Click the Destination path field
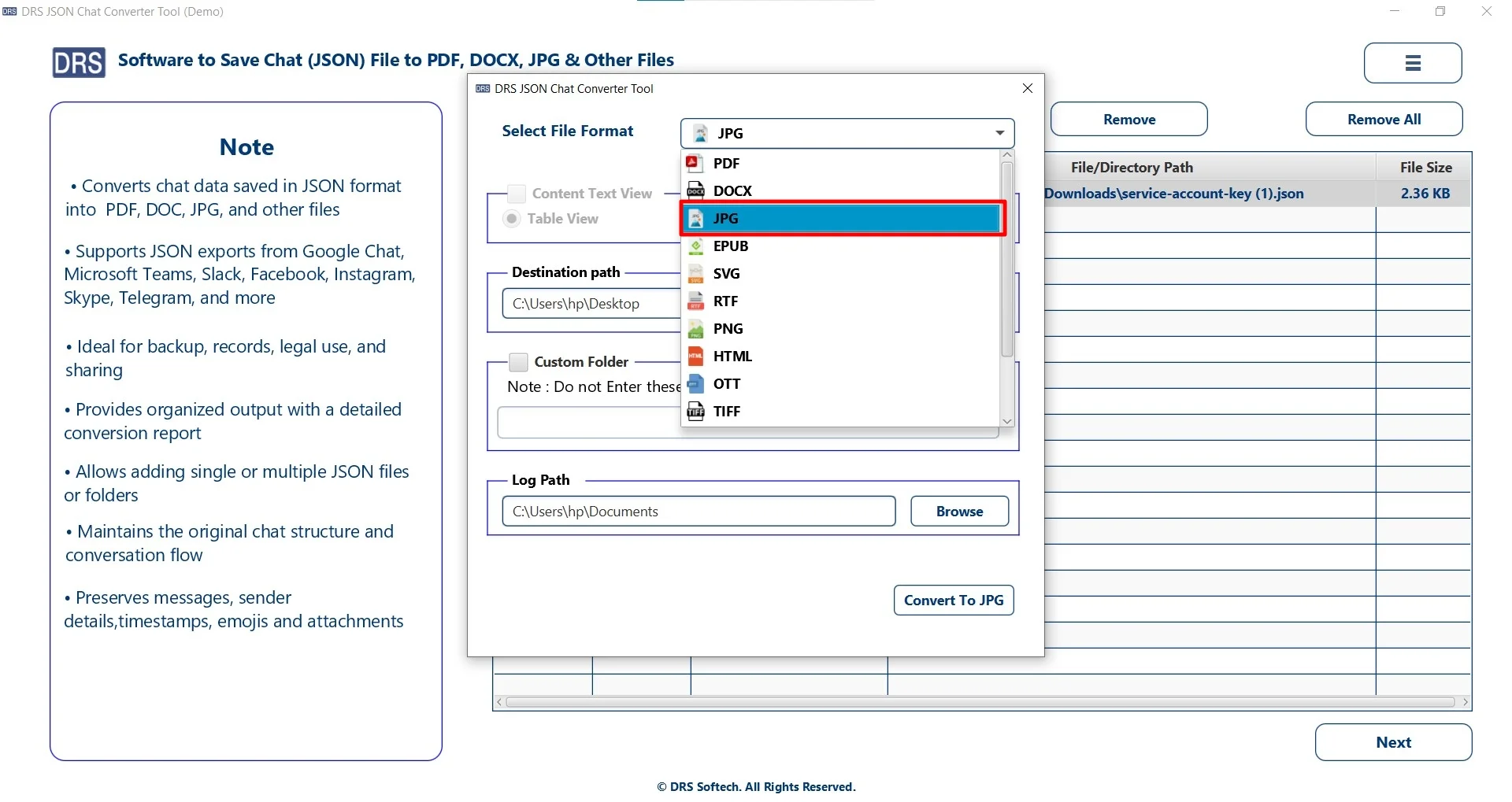This screenshot has width=1512, height=802. (x=591, y=304)
